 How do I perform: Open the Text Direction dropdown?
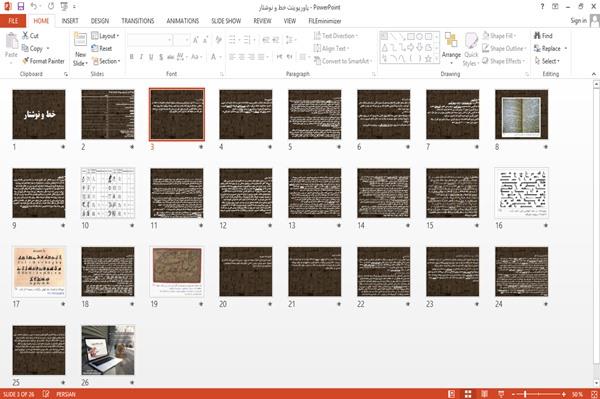tap(336, 36)
